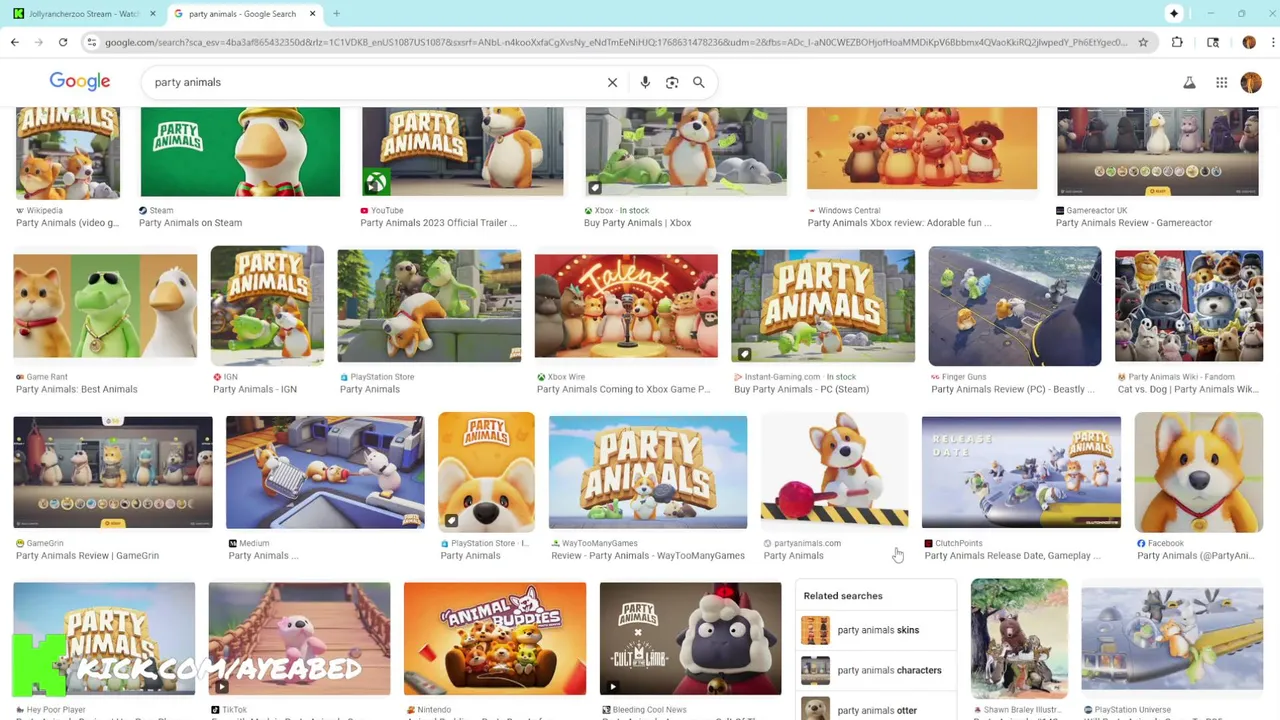The image size is (1280, 720).
Task: Open Party Animals: Best Animals link
Action: click(x=77, y=389)
